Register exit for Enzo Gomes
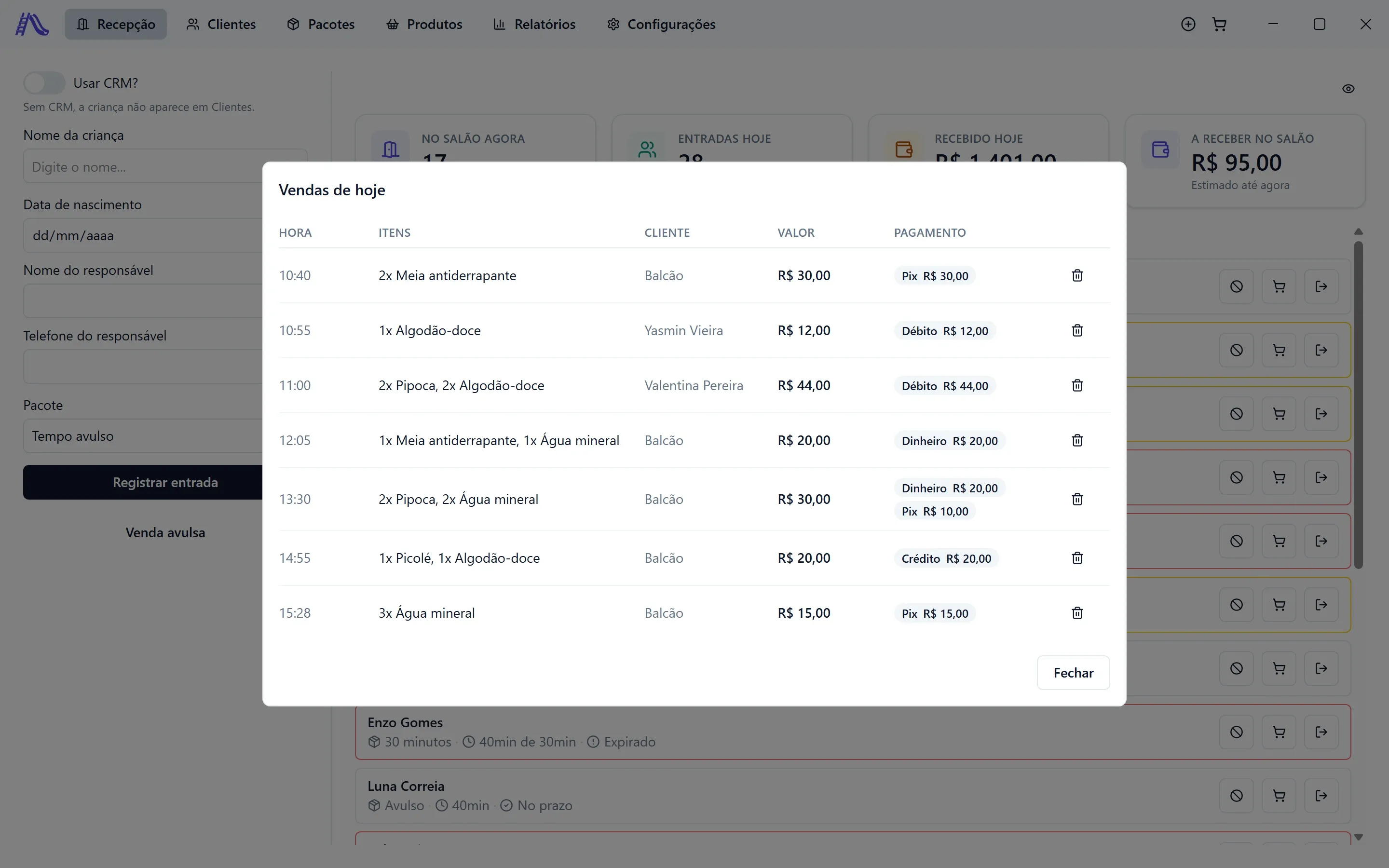The height and width of the screenshot is (868, 1389). tap(1321, 732)
